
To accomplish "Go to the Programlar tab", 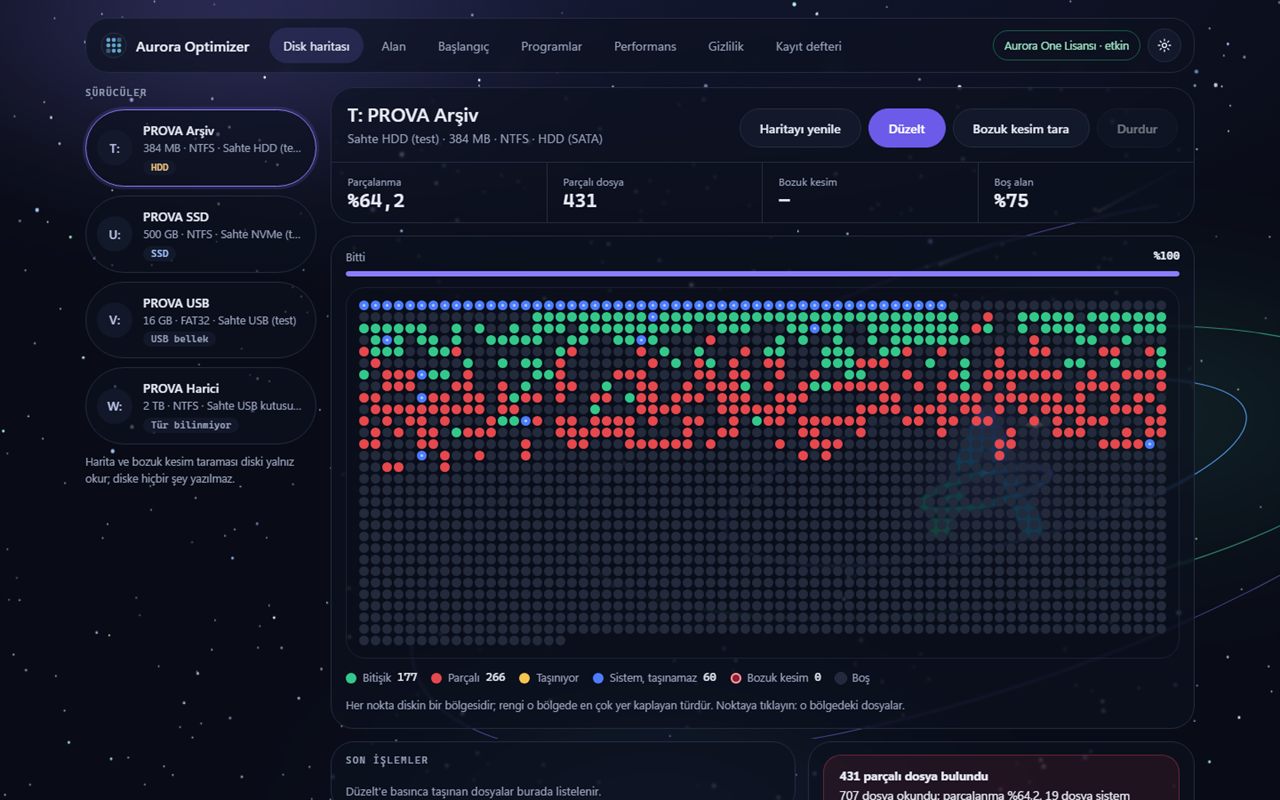I will (551, 46).
